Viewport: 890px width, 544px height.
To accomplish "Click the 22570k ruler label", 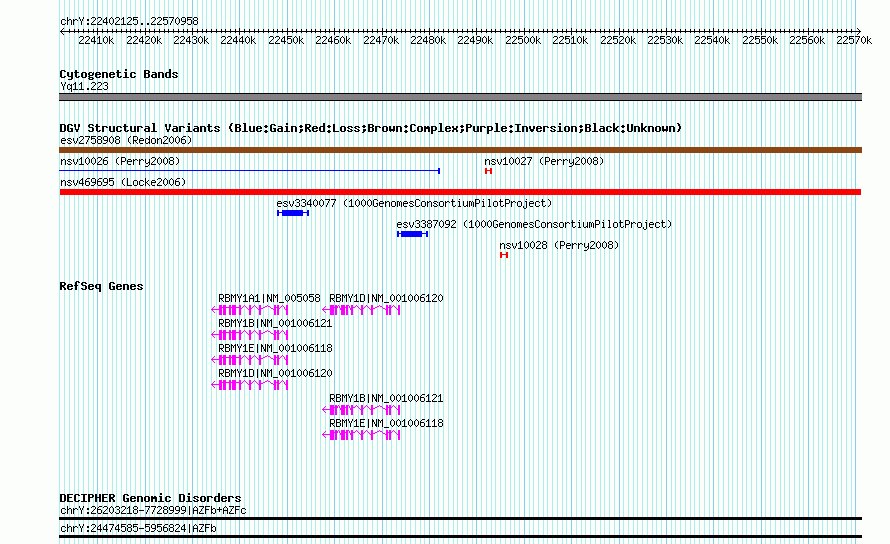I will 854,40.
